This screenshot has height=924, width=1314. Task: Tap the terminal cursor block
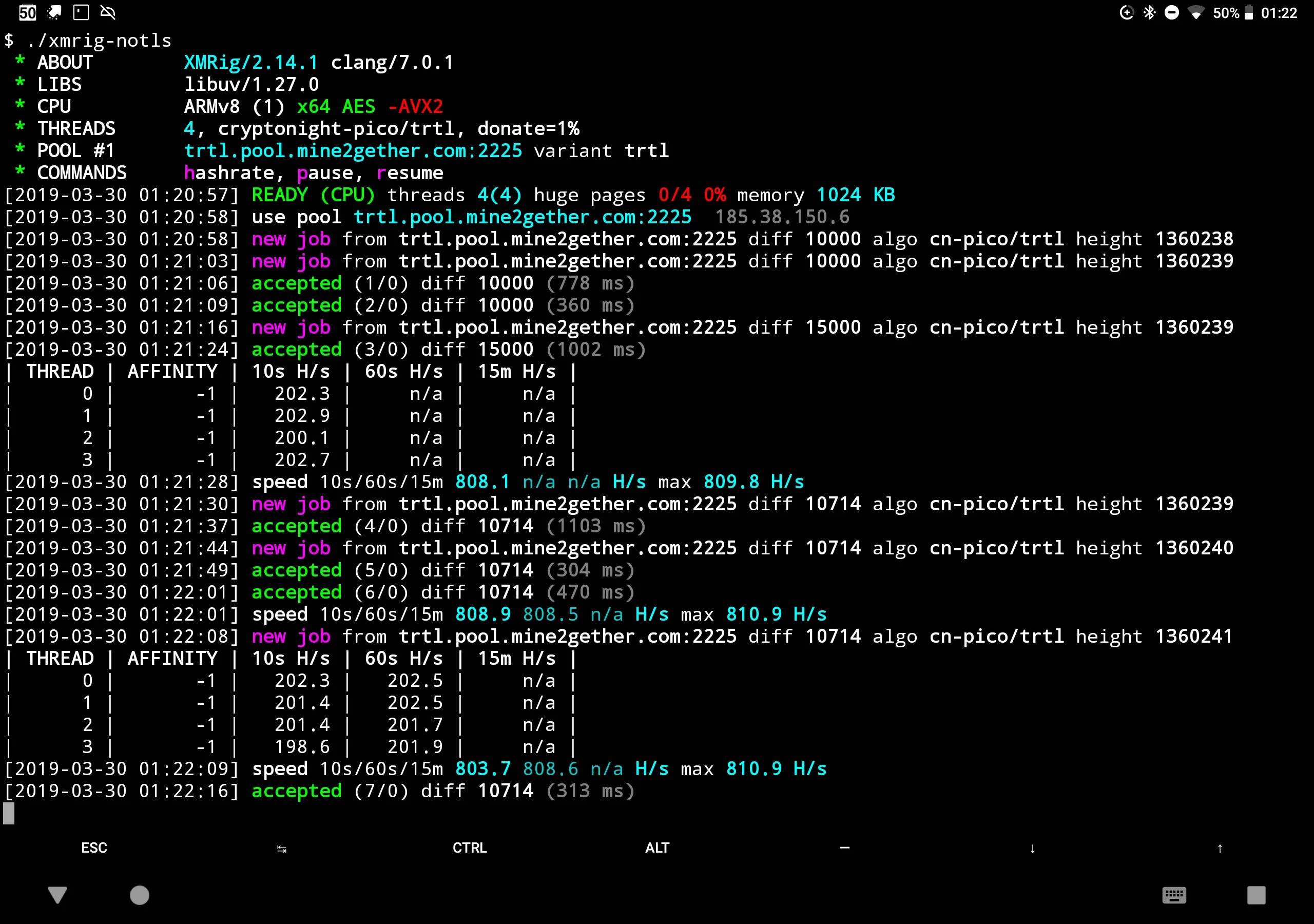coord(9,813)
